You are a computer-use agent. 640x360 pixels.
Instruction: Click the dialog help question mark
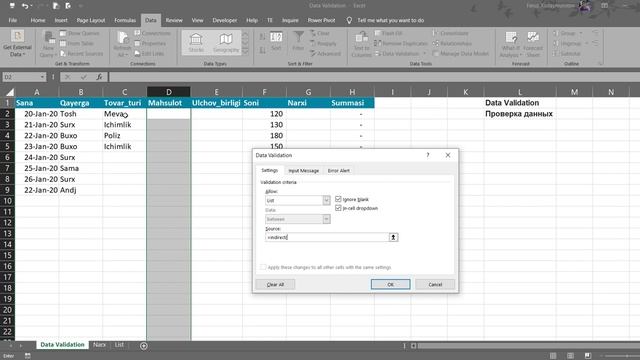coord(428,155)
